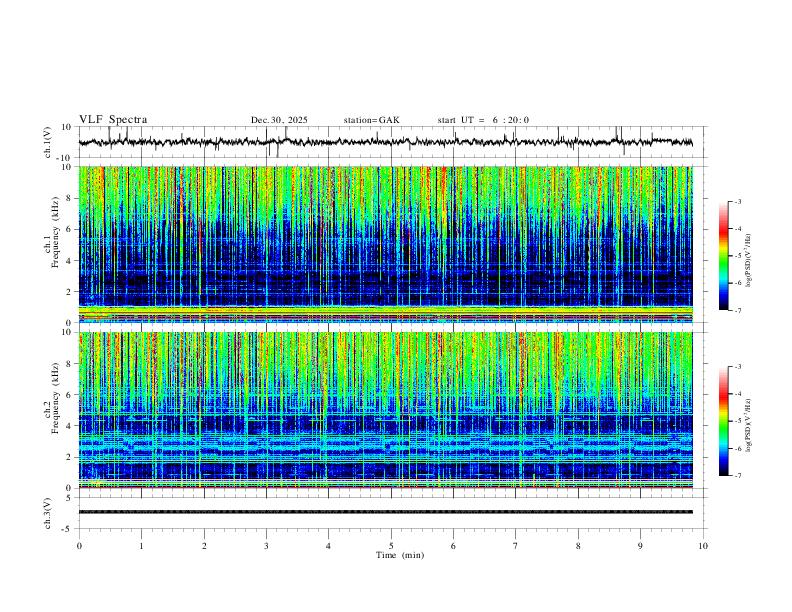Screen dimensions: 792x612
Task: Click the "start UT = 6:20:0" text
Action: [x=483, y=120]
